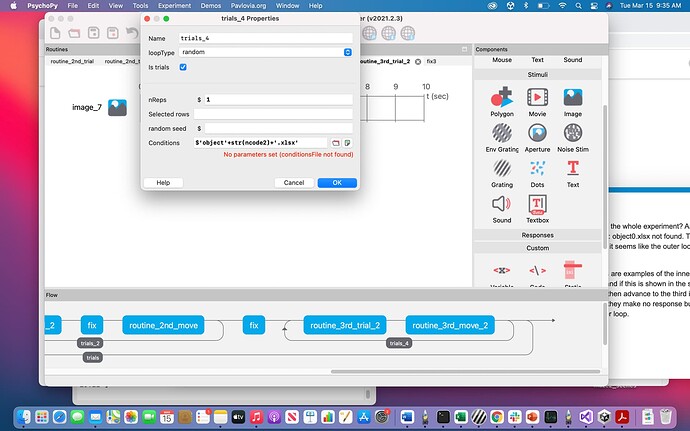Add a Variable custom component
The height and width of the screenshot is (431, 690).
pos(502,270)
